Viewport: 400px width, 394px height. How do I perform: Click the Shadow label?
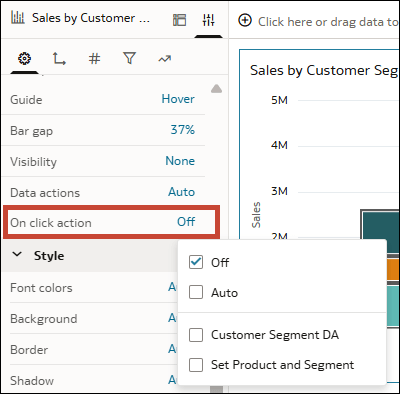click(32, 381)
